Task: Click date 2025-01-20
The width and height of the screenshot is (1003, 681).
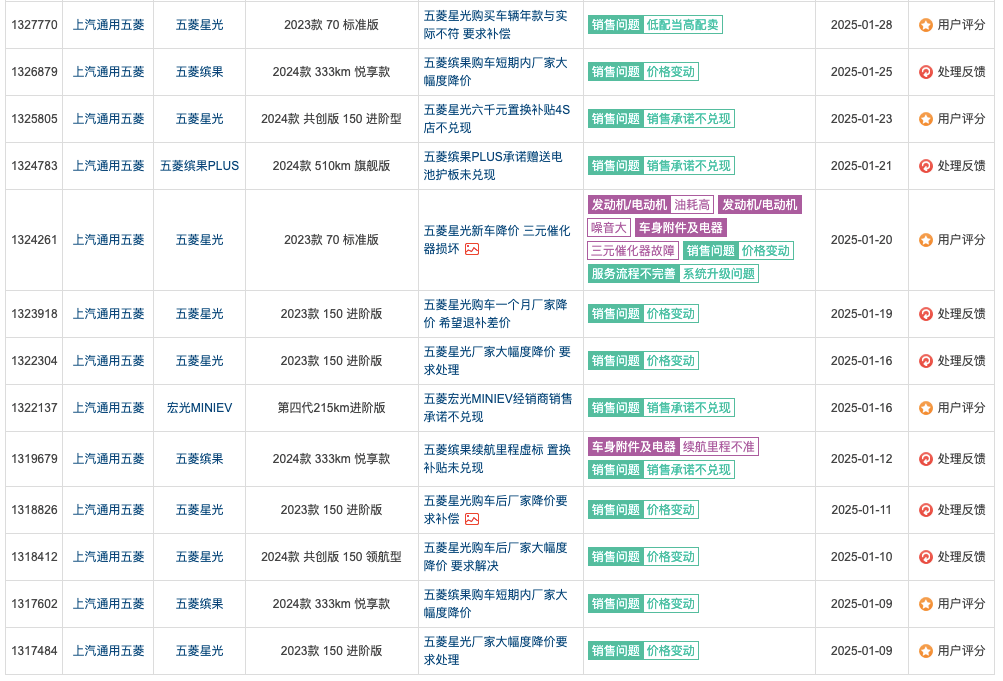Action: click(862, 240)
